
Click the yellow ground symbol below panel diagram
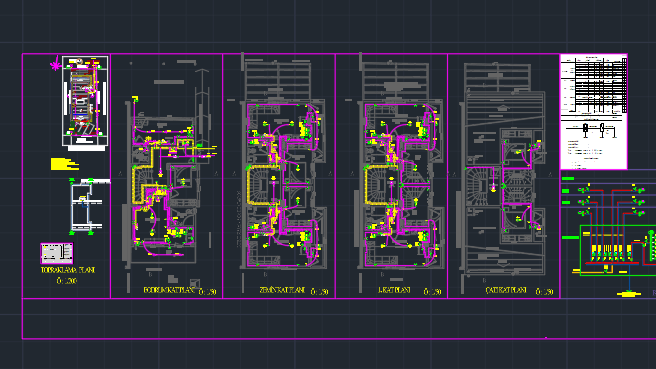(x=629, y=294)
